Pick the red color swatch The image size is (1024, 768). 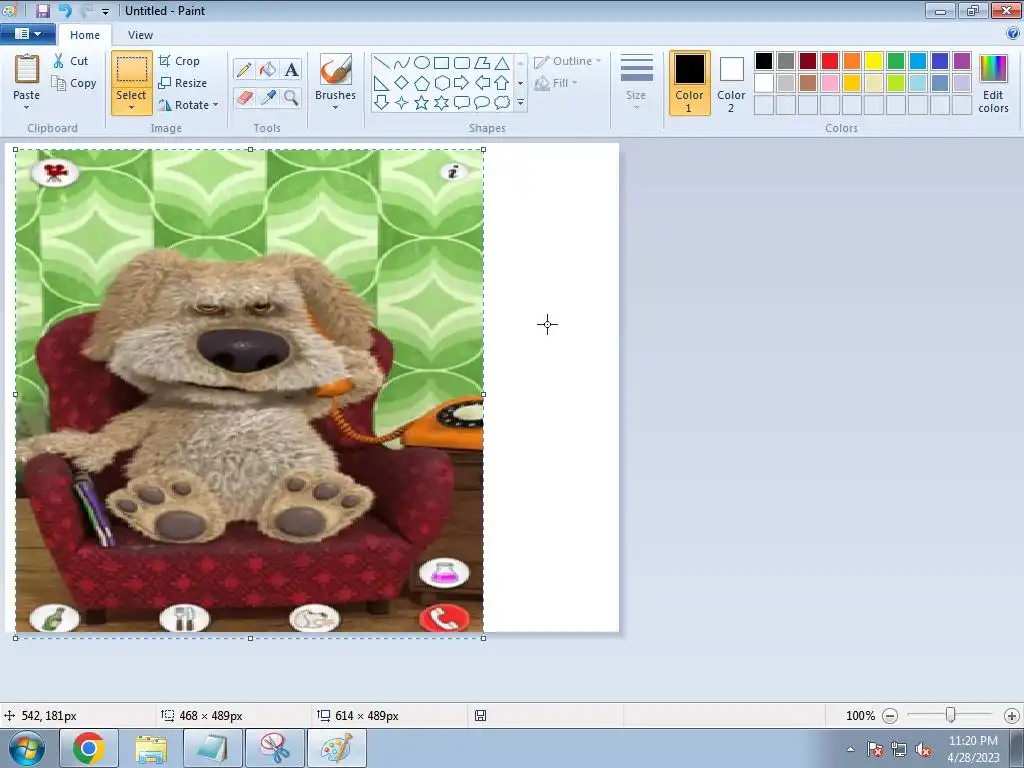point(830,61)
